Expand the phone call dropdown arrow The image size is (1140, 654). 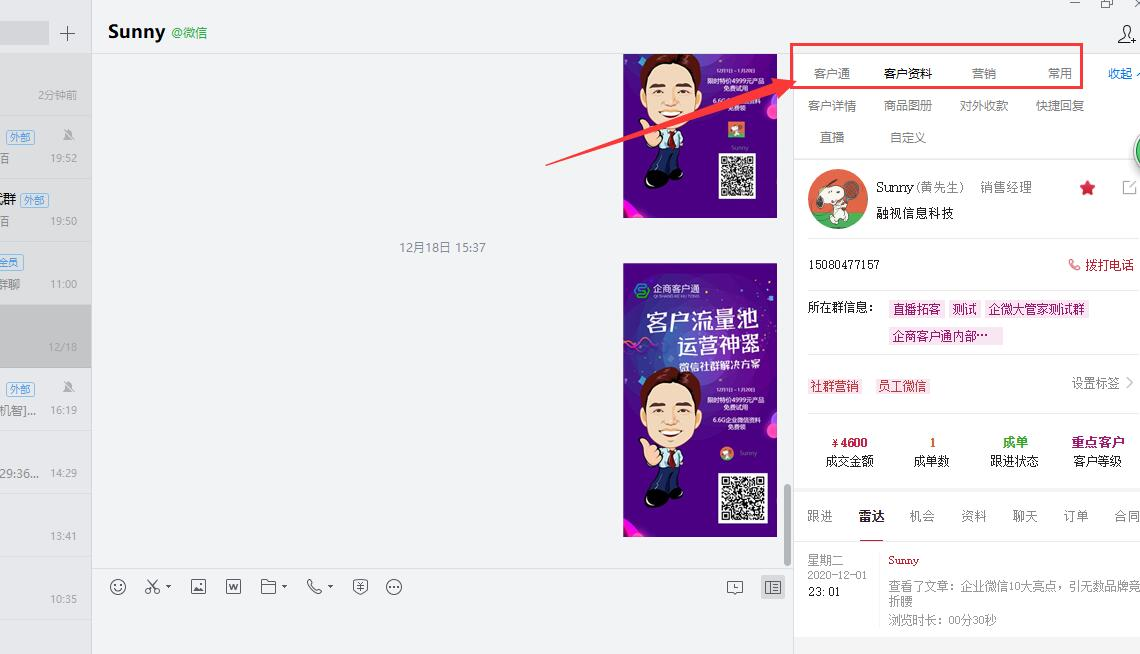tap(330, 586)
